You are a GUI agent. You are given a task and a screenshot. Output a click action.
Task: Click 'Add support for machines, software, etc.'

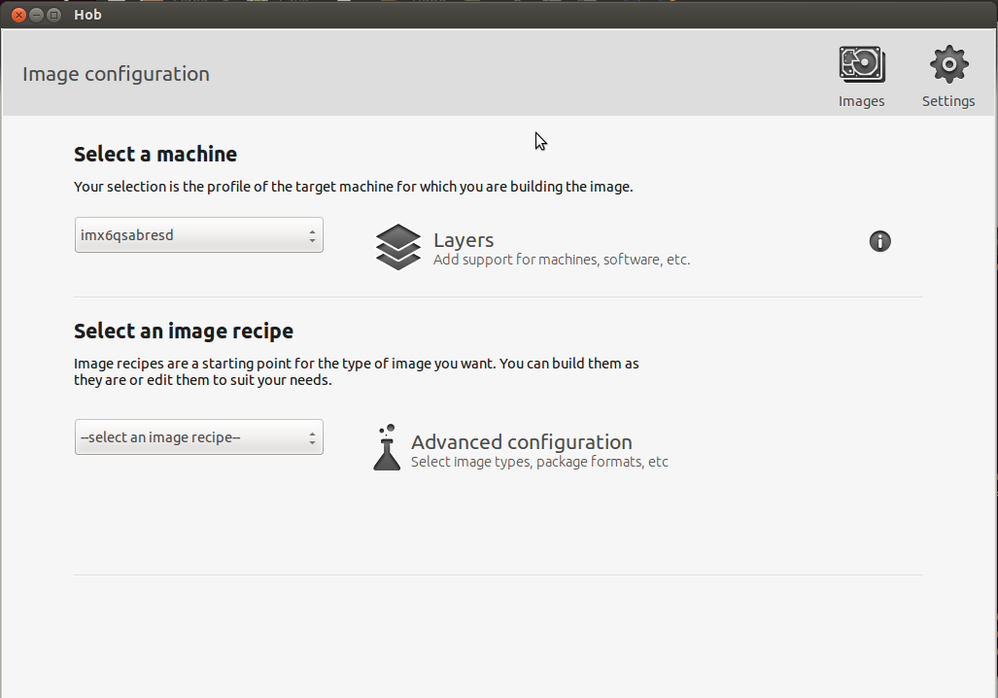pyautogui.click(x=561, y=260)
